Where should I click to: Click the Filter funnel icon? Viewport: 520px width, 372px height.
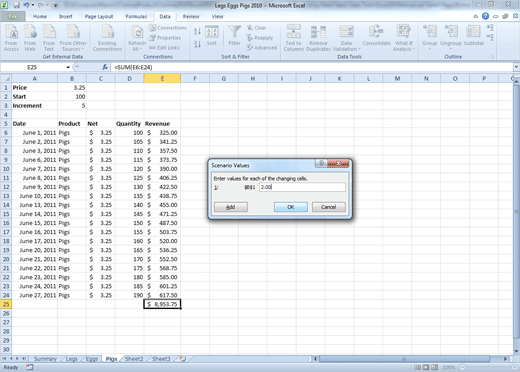(x=234, y=35)
